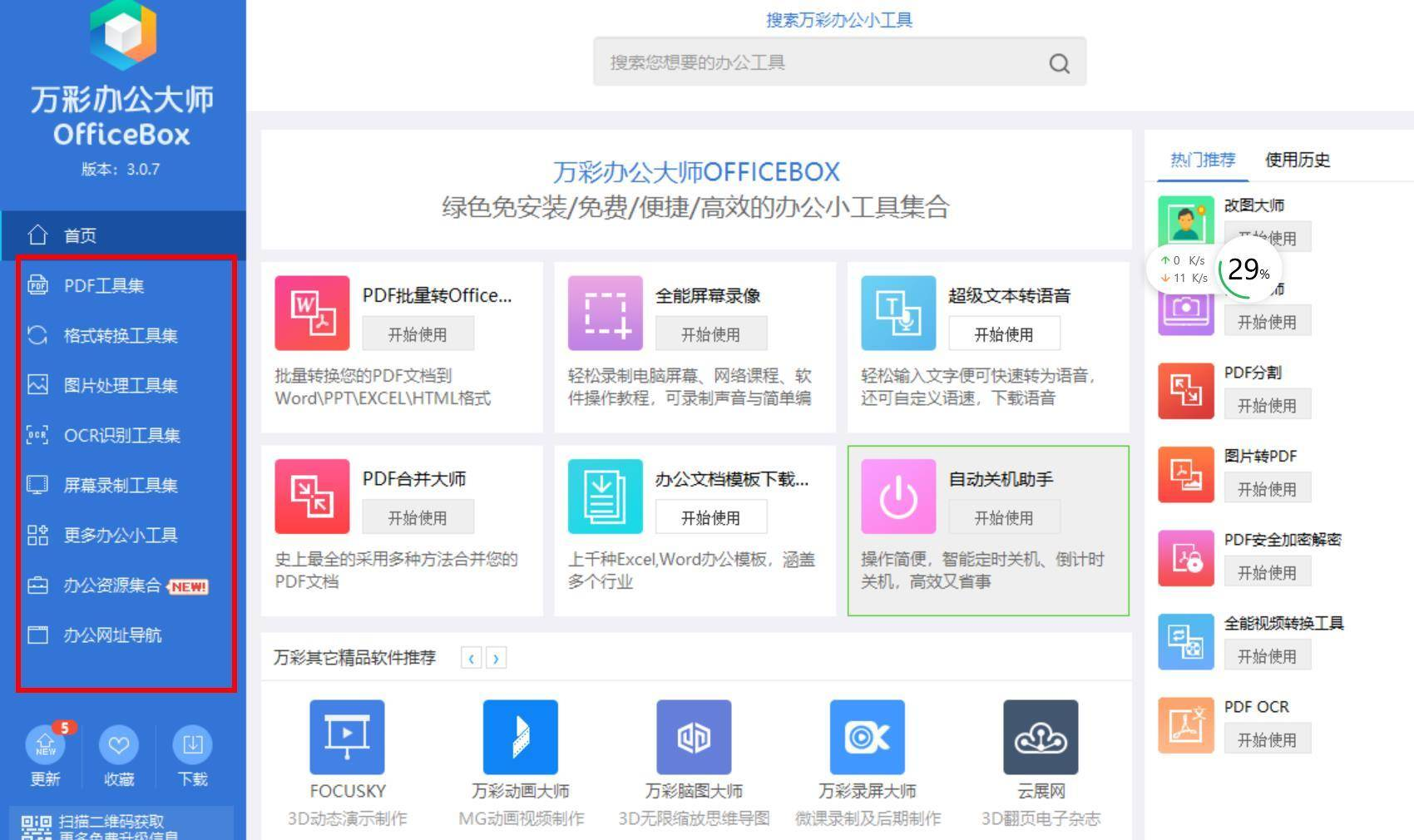Click the PDF分割 icon in recommendations
1414x840 pixels.
[1186, 391]
